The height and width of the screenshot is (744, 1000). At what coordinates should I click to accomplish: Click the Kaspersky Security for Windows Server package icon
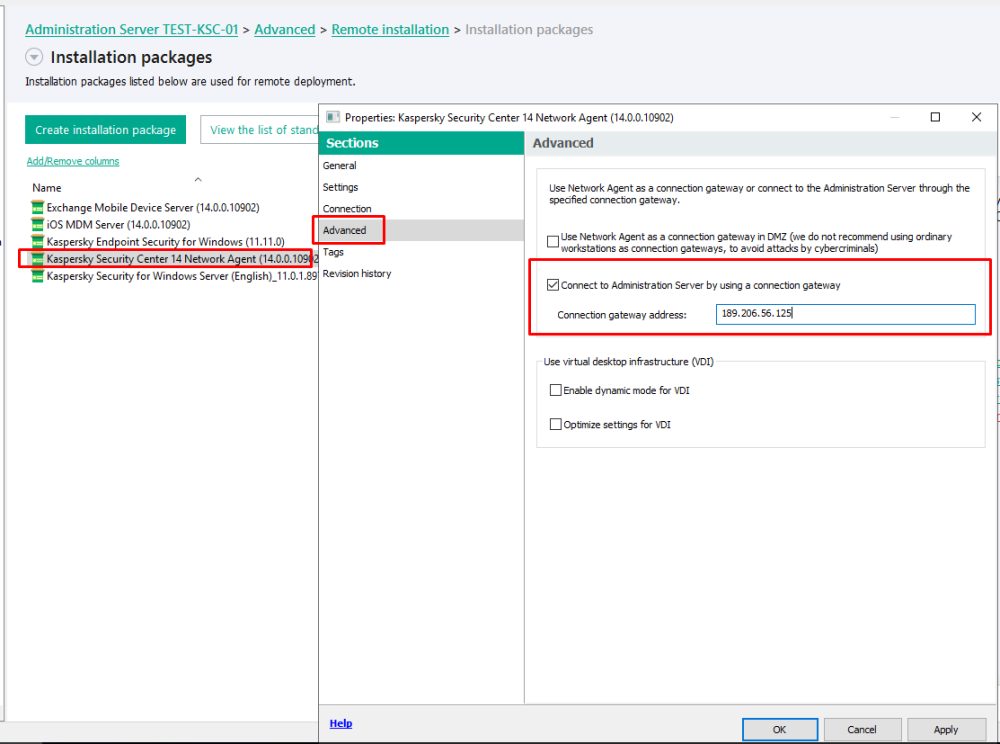click(38, 276)
